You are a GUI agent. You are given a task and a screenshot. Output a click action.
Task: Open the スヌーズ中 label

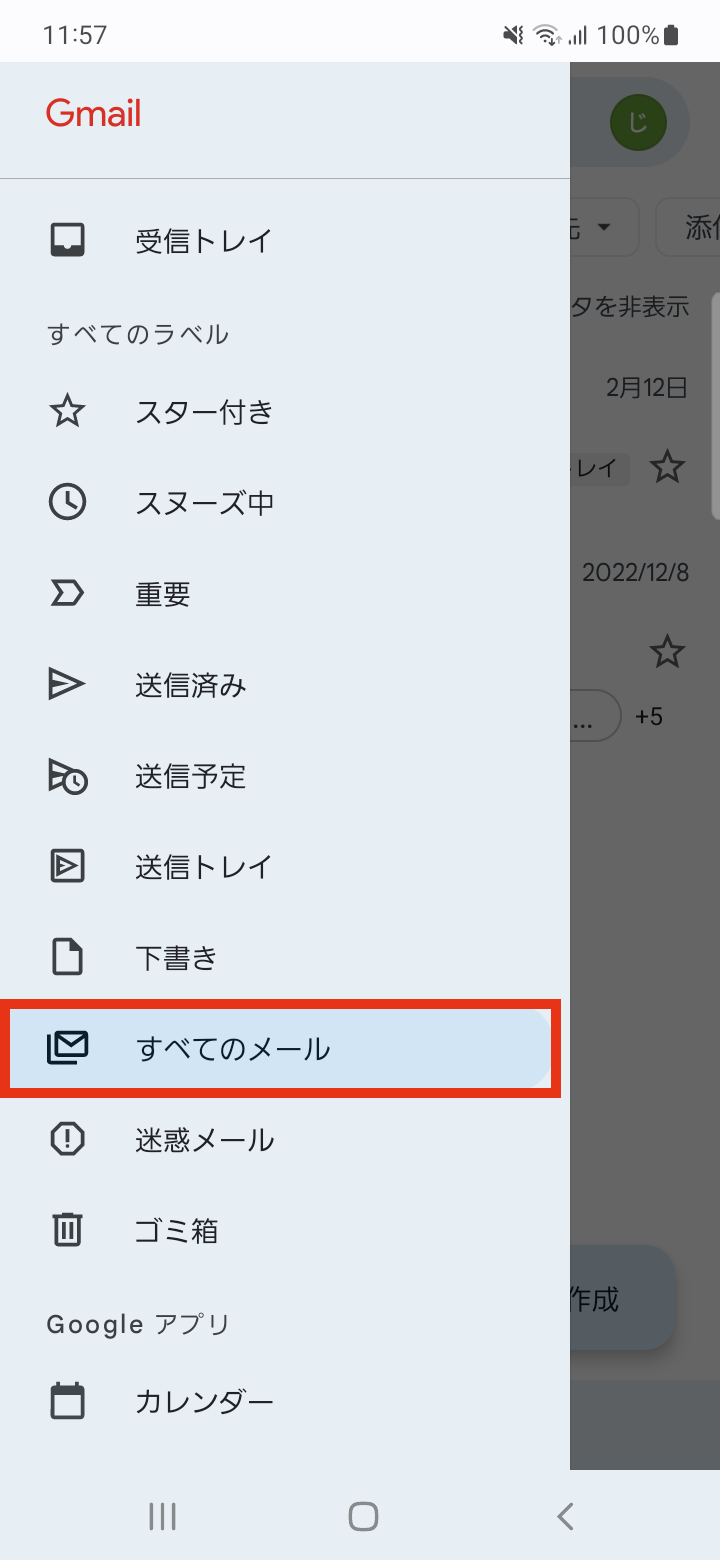[285, 502]
